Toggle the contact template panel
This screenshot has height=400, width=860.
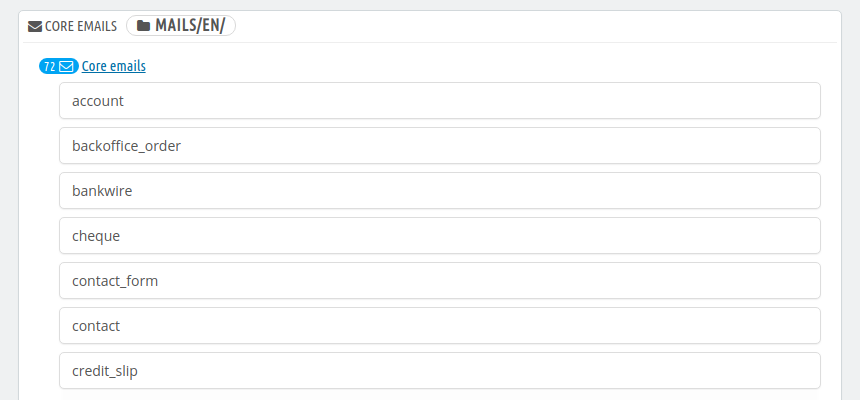pyautogui.click(x=440, y=325)
